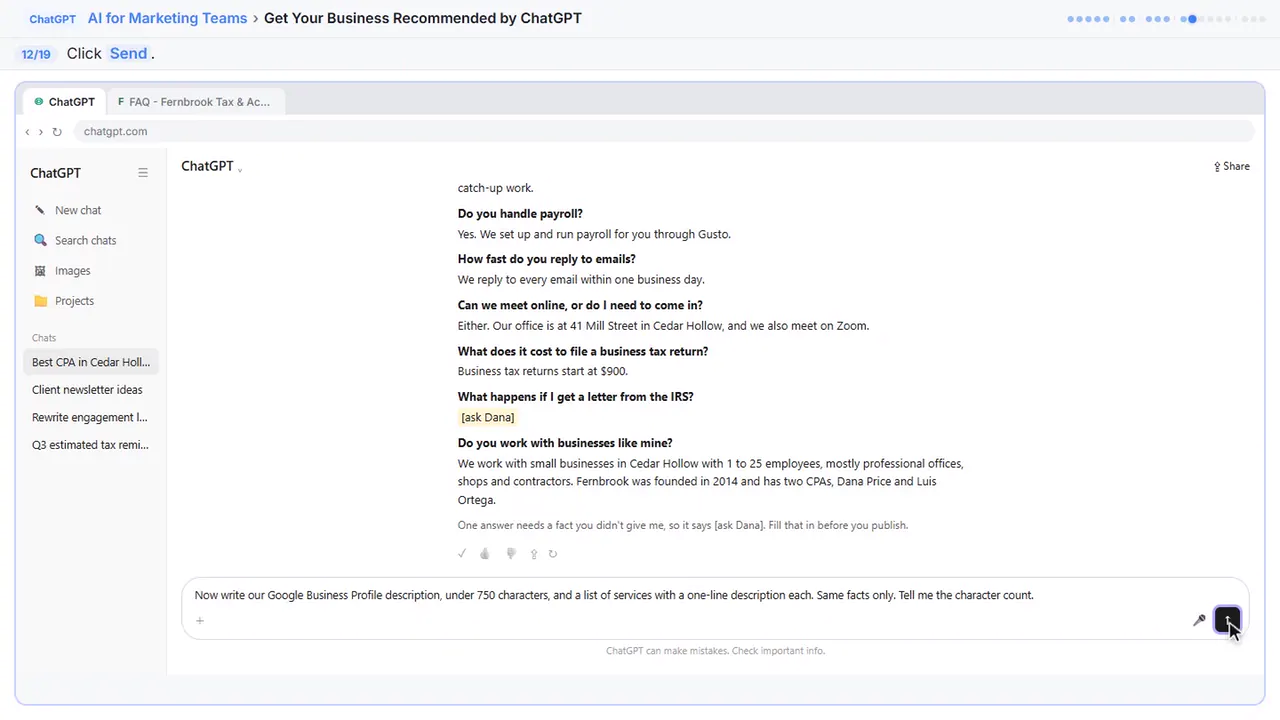Collapse the sidebar with the hamburger icon
The height and width of the screenshot is (720, 1280).
(x=143, y=173)
